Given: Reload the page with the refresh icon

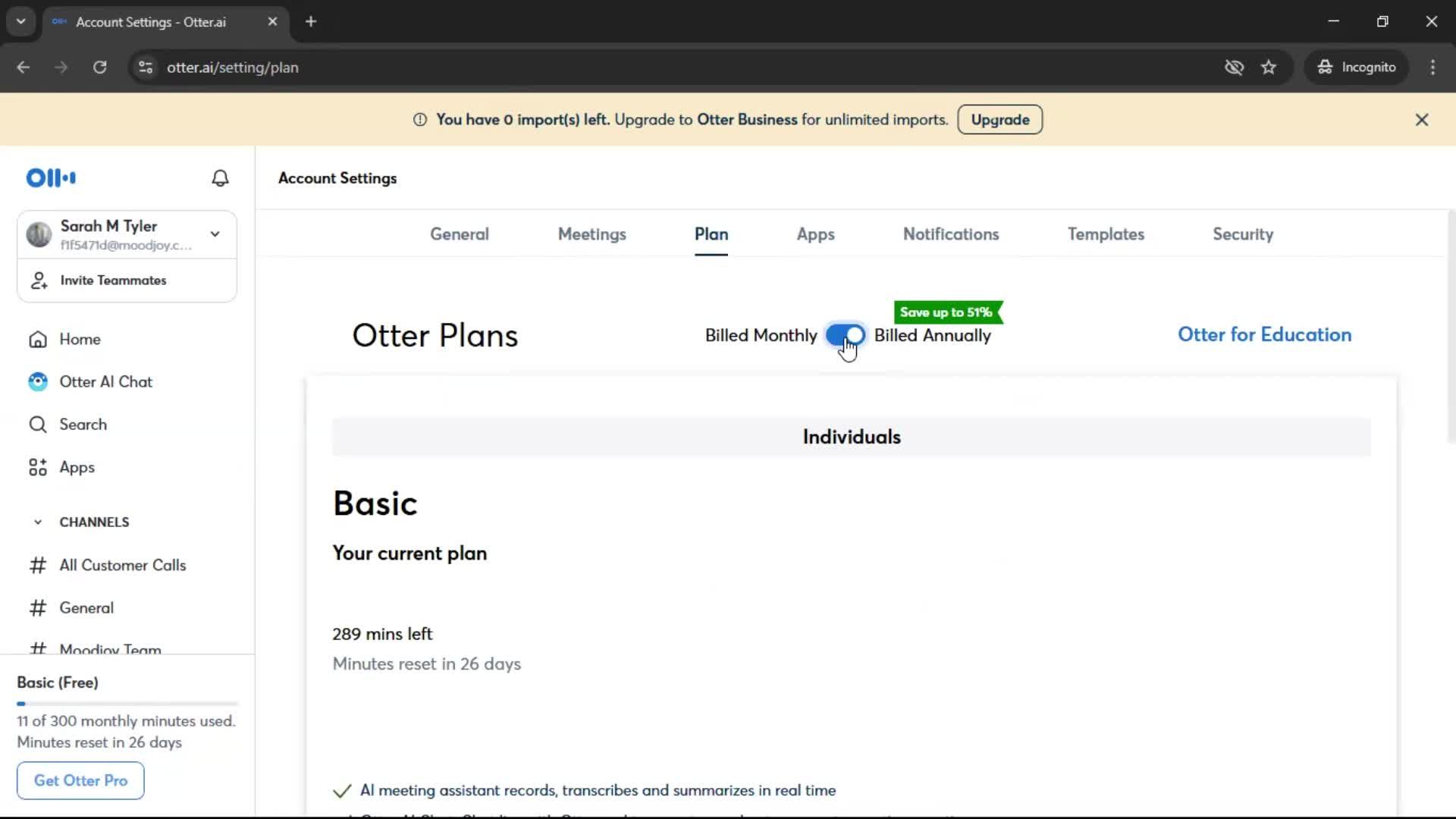Looking at the screenshot, I should click(x=99, y=67).
